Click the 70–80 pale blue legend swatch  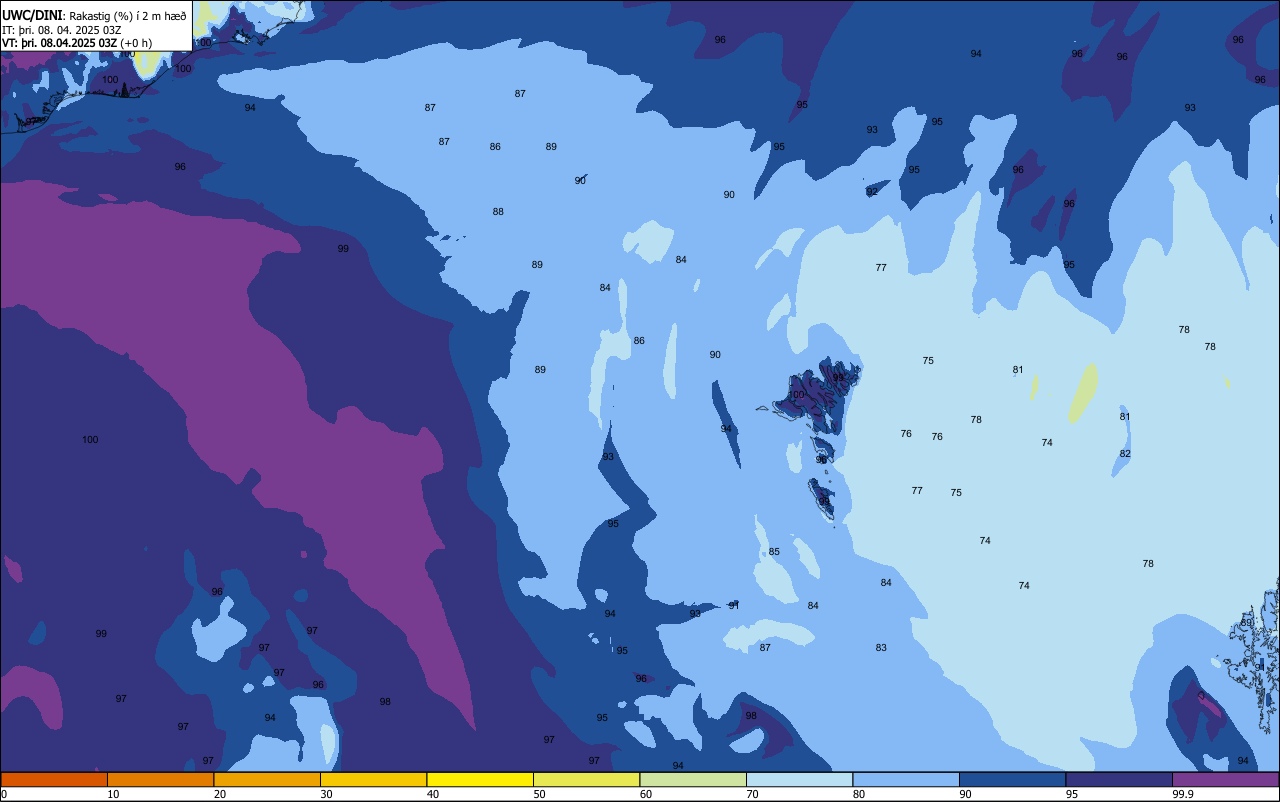(x=799, y=779)
